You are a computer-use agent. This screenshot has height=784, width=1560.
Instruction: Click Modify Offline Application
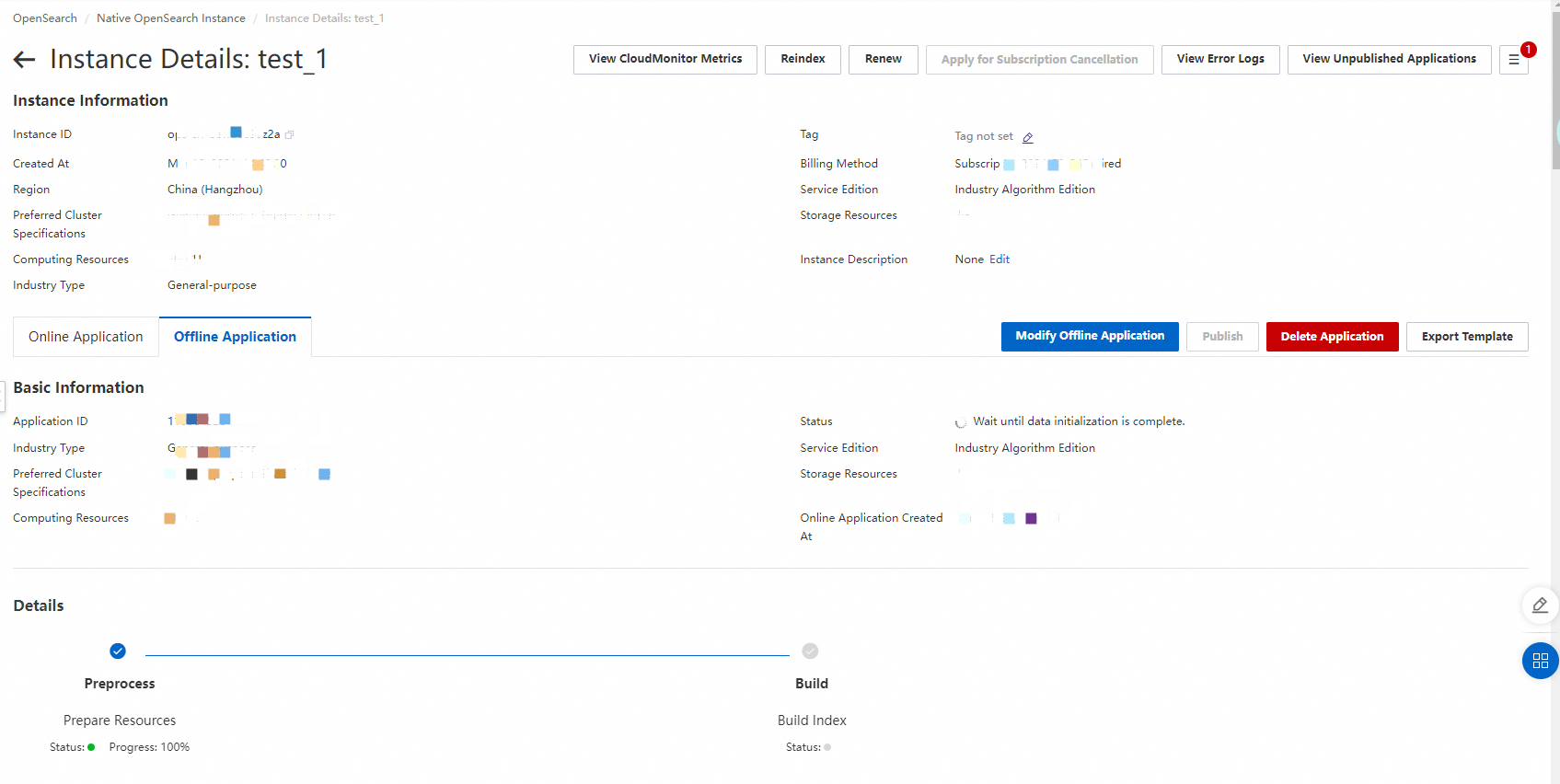[x=1090, y=337]
